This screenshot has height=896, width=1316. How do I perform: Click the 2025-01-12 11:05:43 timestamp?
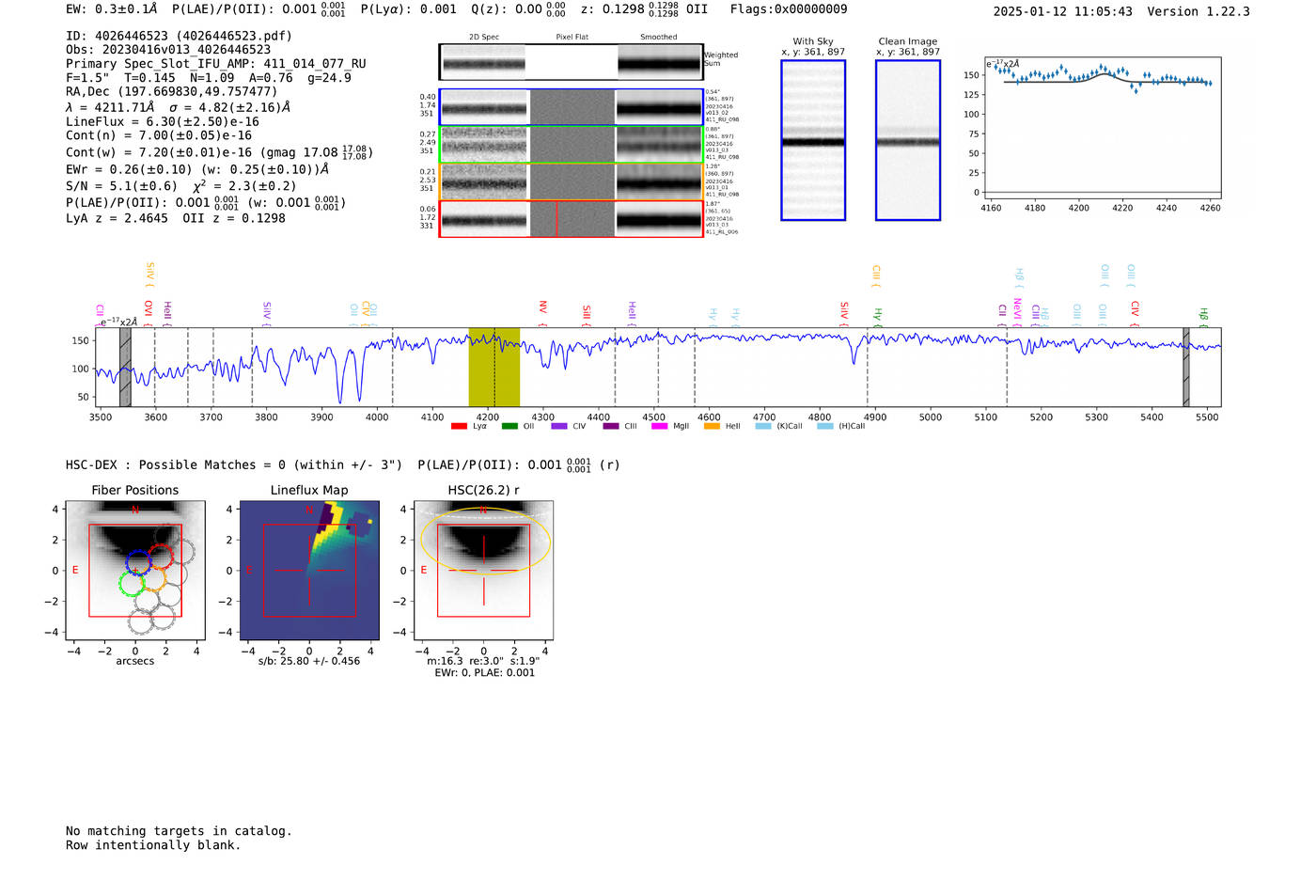point(1062,11)
